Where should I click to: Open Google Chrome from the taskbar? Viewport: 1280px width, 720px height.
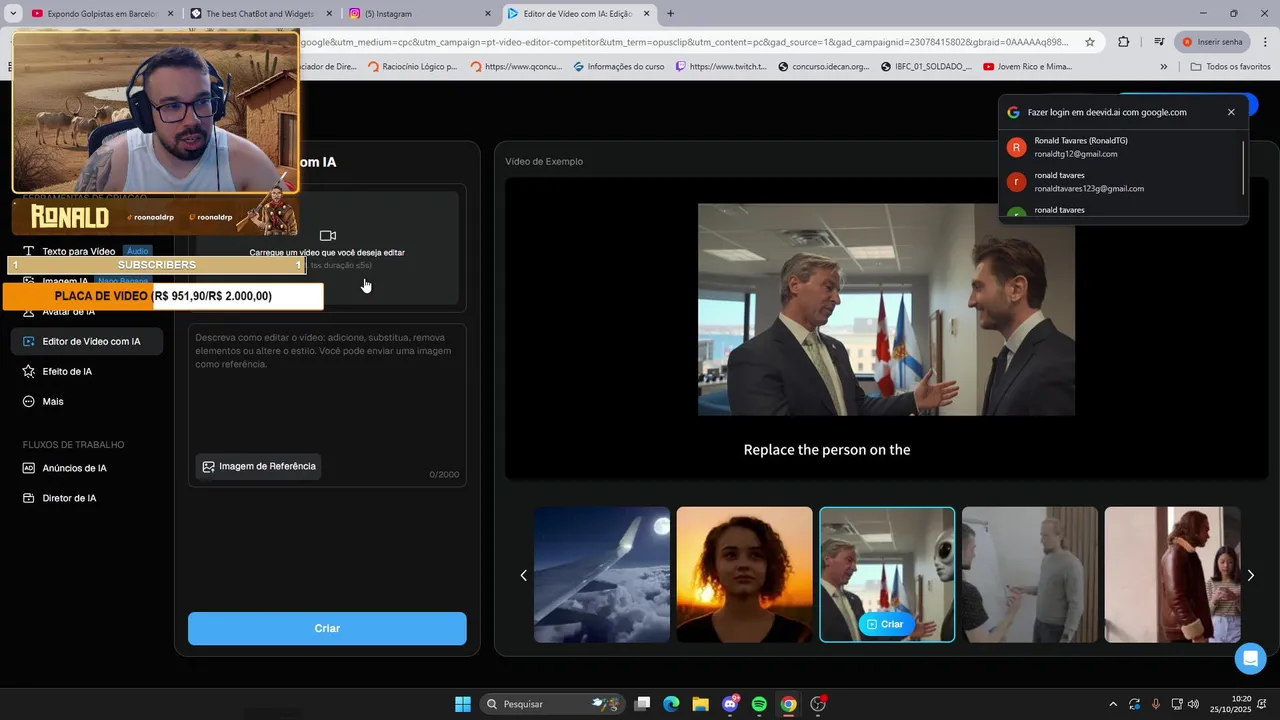788,704
